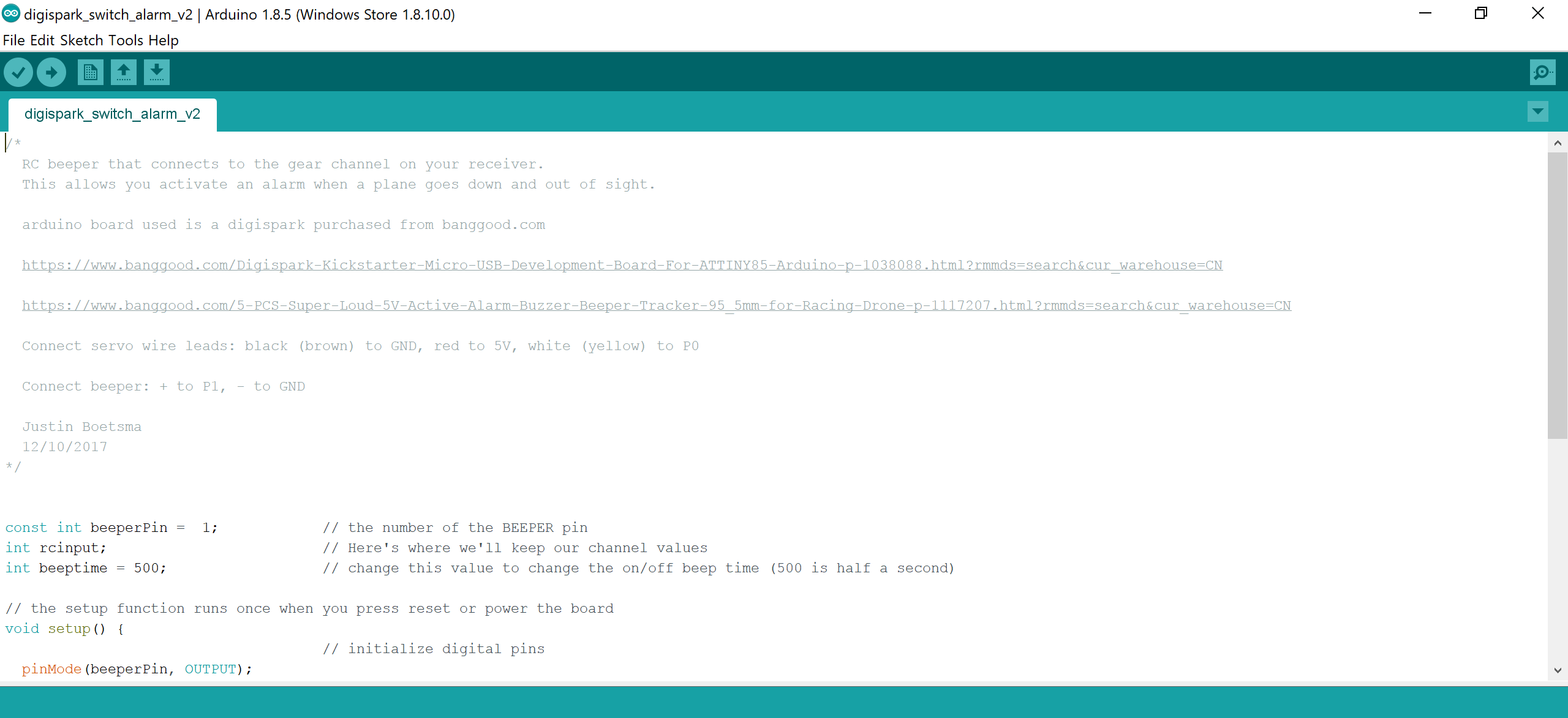The image size is (1568, 718).
Task: Open the Tools menu
Action: coord(126,40)
